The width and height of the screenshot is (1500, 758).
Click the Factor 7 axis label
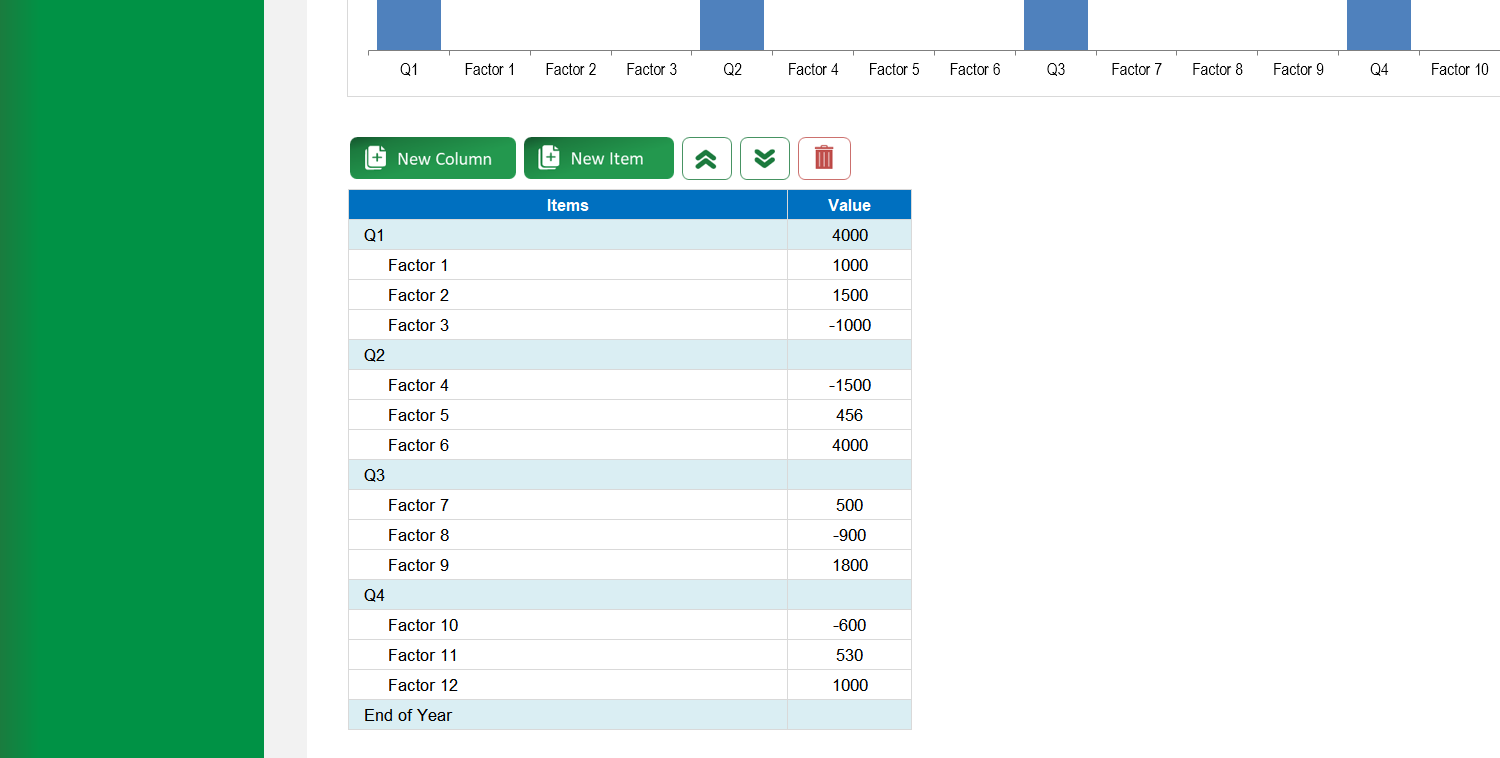coord(1136,69)
